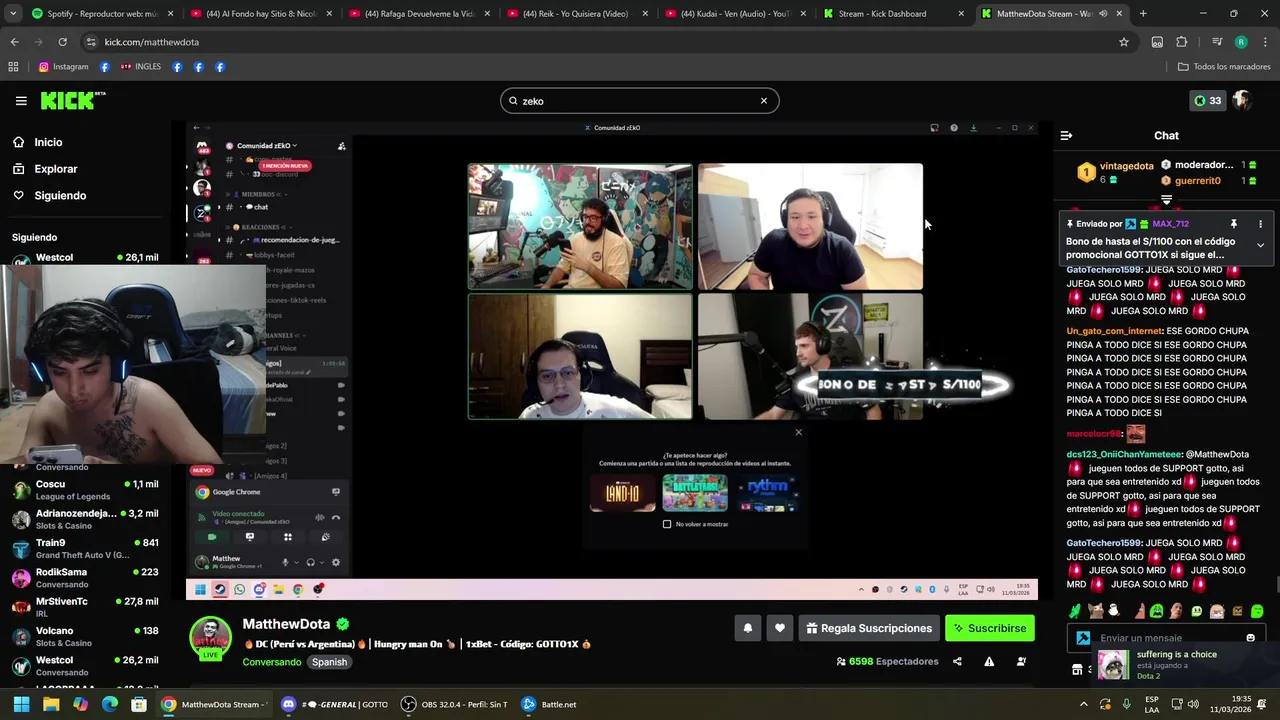Viewport: 1280px width, 720px height.
Task: Clear the zeko search text
Action: click(x=763, y=101)
